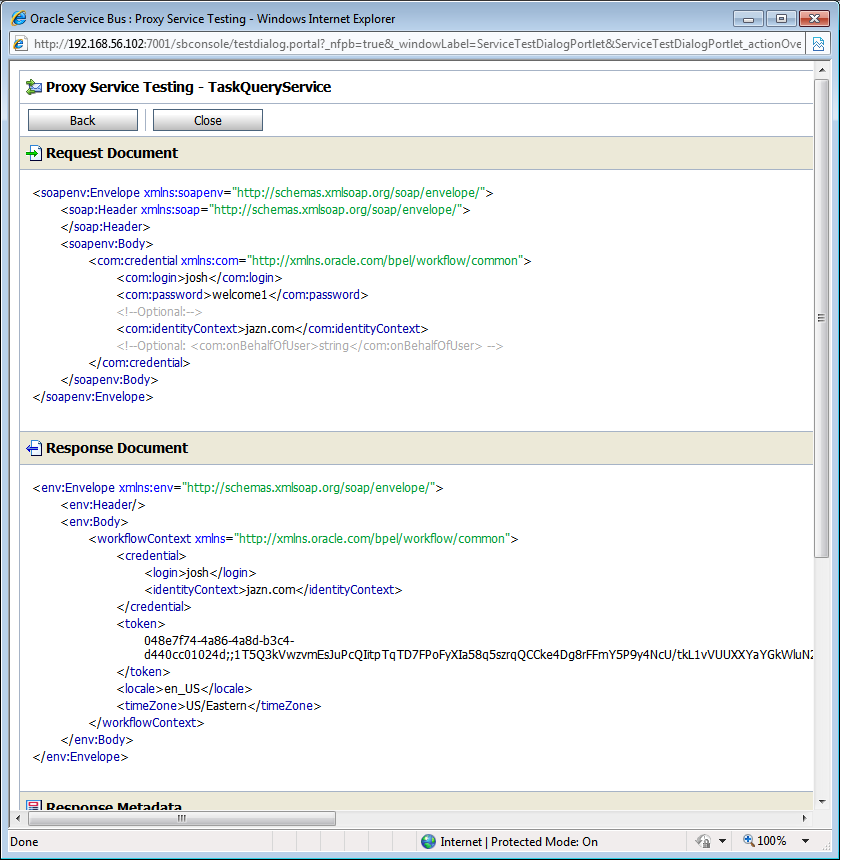Click the Back button
This screenshot has height=860, width=864.
pyautogui.click(x=83, y=120)
